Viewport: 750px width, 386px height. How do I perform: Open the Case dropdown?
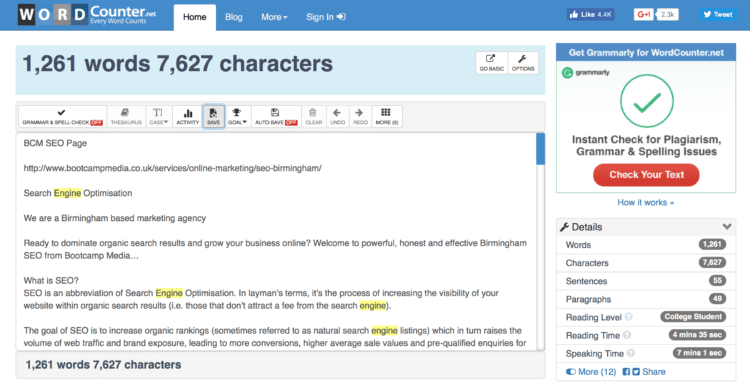tap(159, 117)
